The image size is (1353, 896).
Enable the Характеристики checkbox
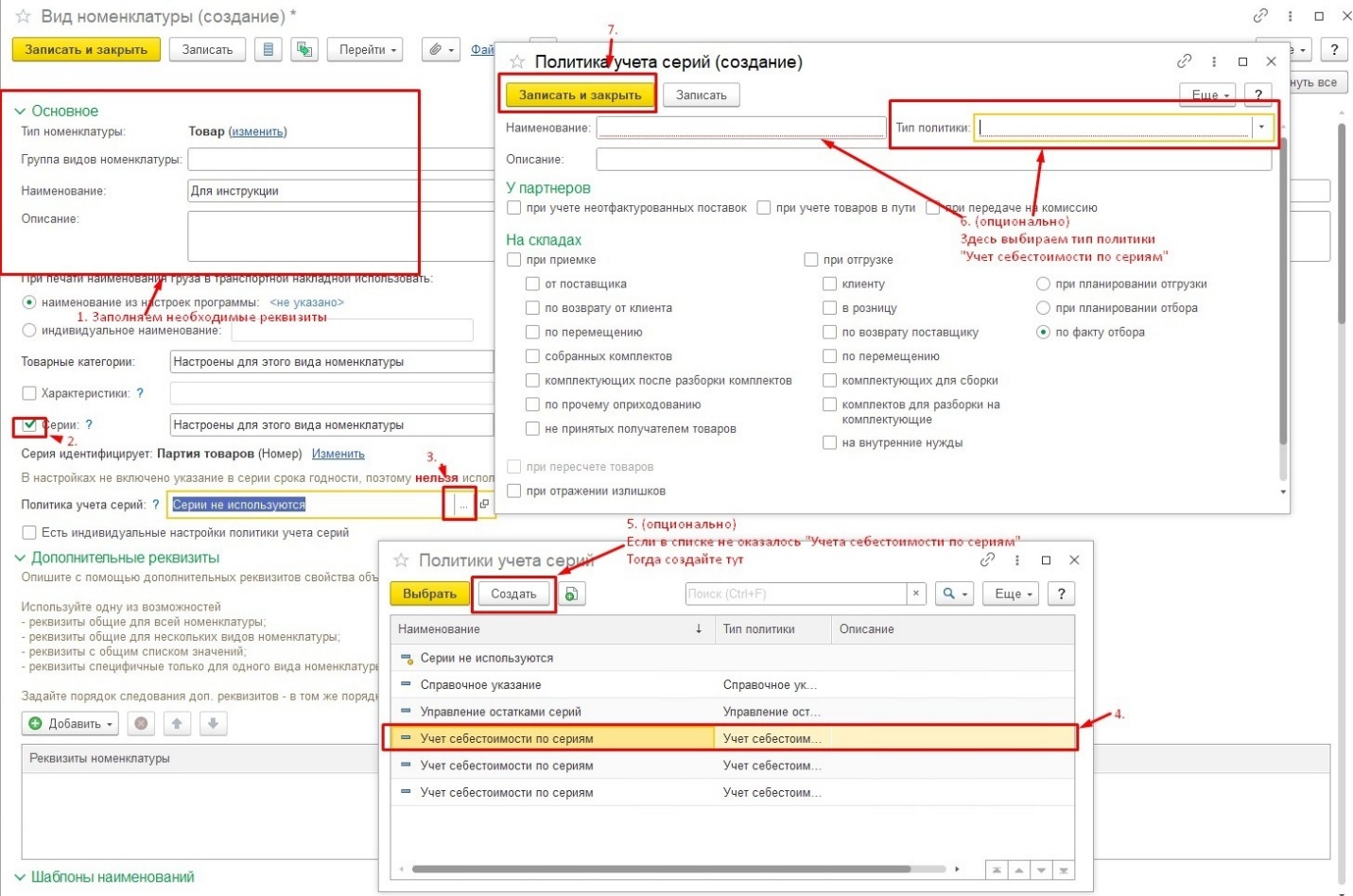29,393
